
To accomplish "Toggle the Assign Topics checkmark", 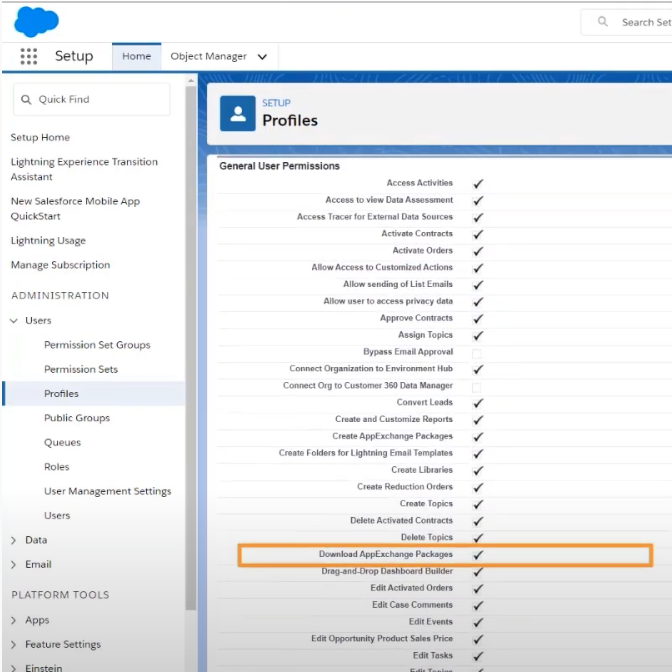I will [477, 336].
